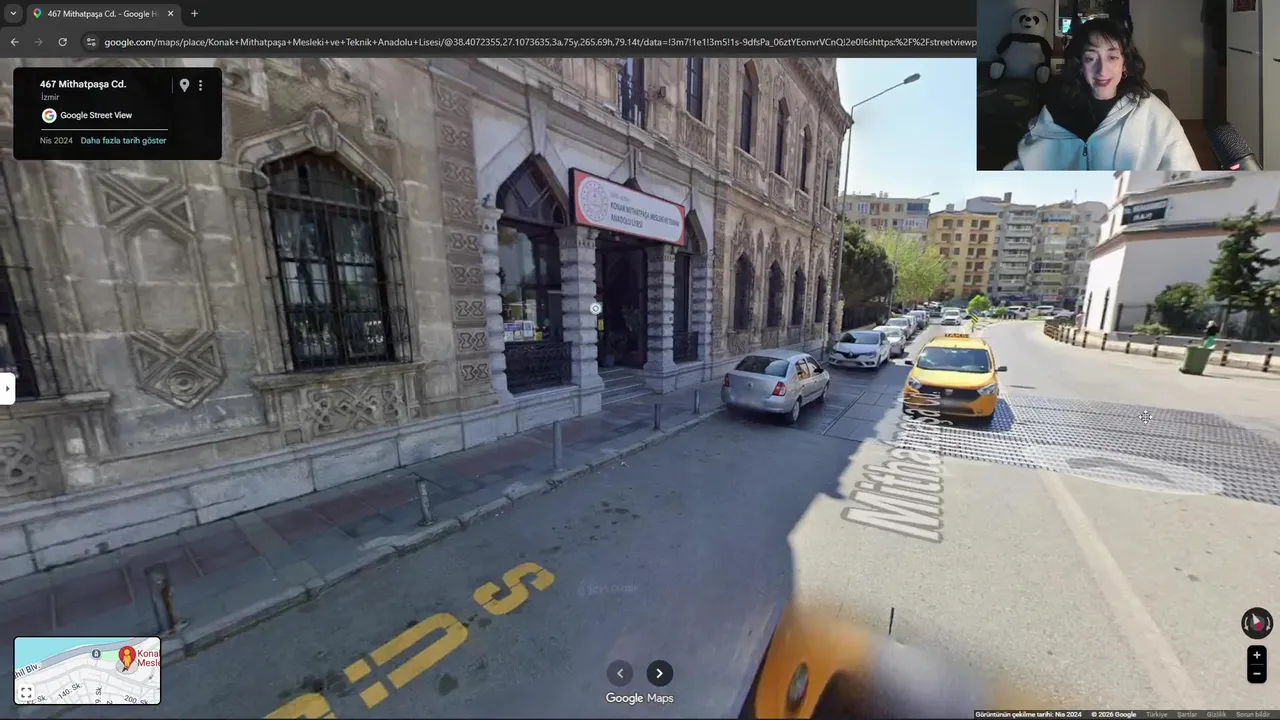The image size is (1280, 720).
Task: Click the next arrow above Google Maps
Action: (x=659, y=673)
